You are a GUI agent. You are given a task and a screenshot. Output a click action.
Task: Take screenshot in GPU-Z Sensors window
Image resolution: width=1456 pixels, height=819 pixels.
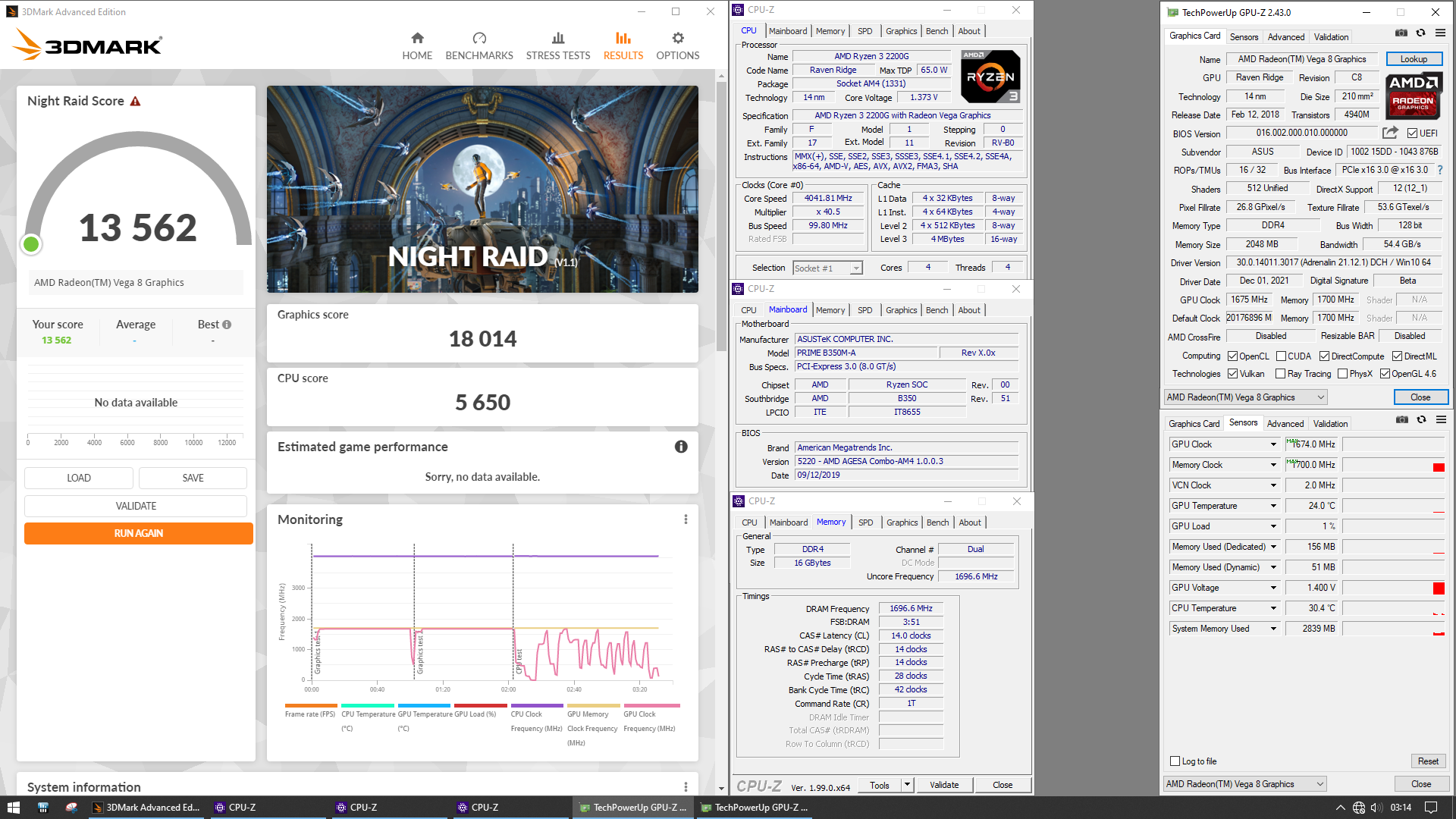pos(1402,420)
